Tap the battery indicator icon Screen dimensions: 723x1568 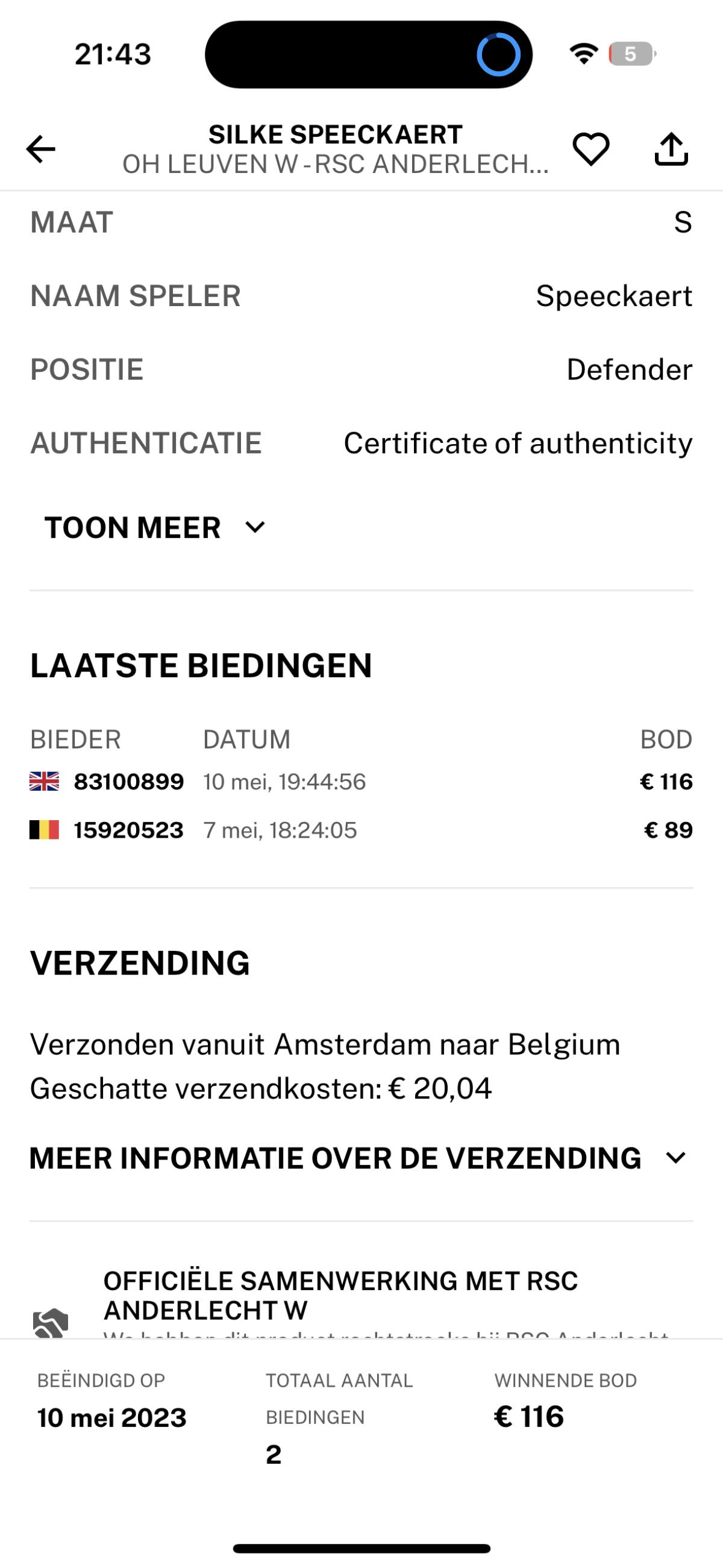pos(631,54)
